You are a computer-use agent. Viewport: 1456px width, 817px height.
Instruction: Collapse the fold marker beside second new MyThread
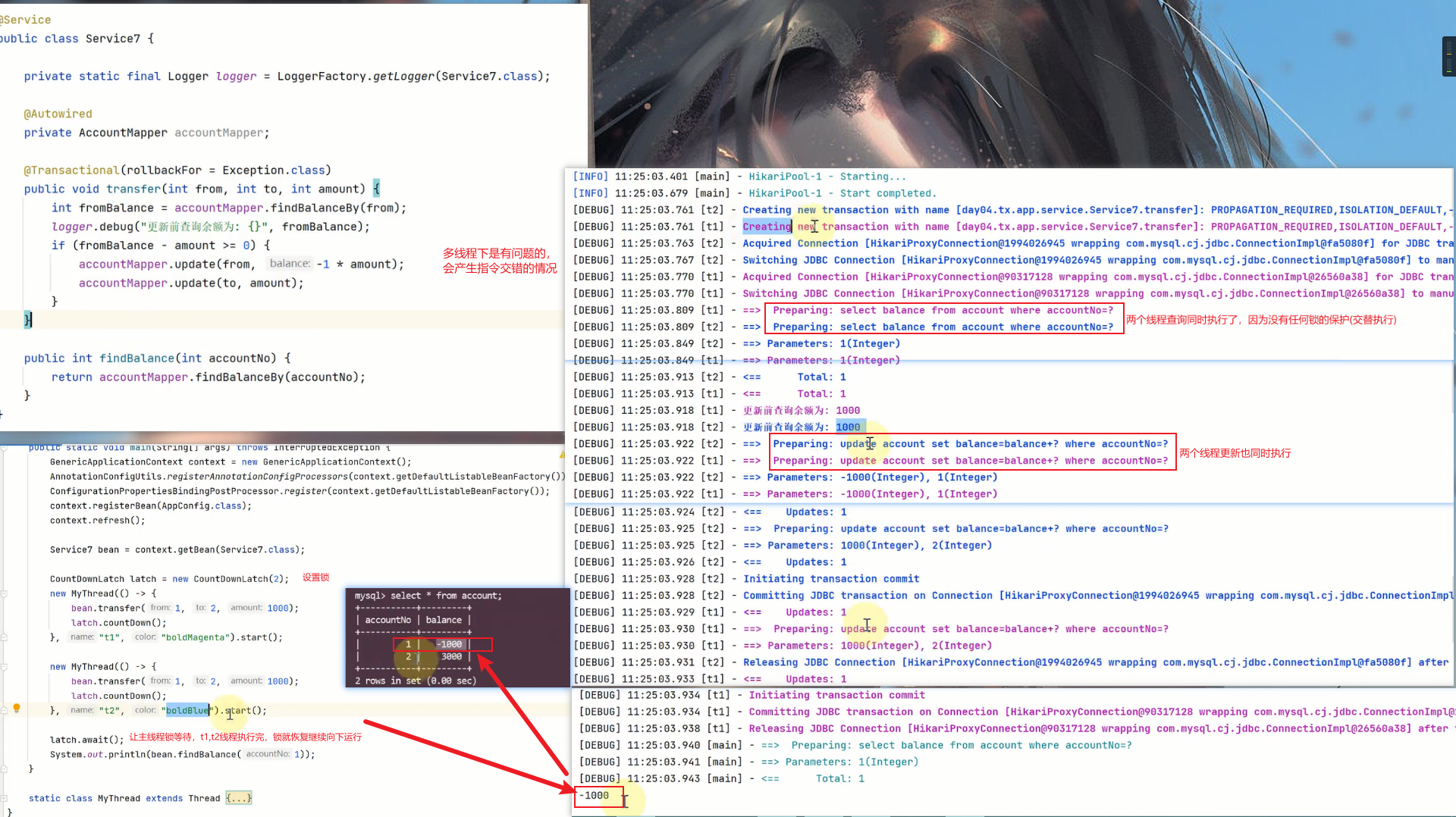pyautogui.click(x=5, y=667)
